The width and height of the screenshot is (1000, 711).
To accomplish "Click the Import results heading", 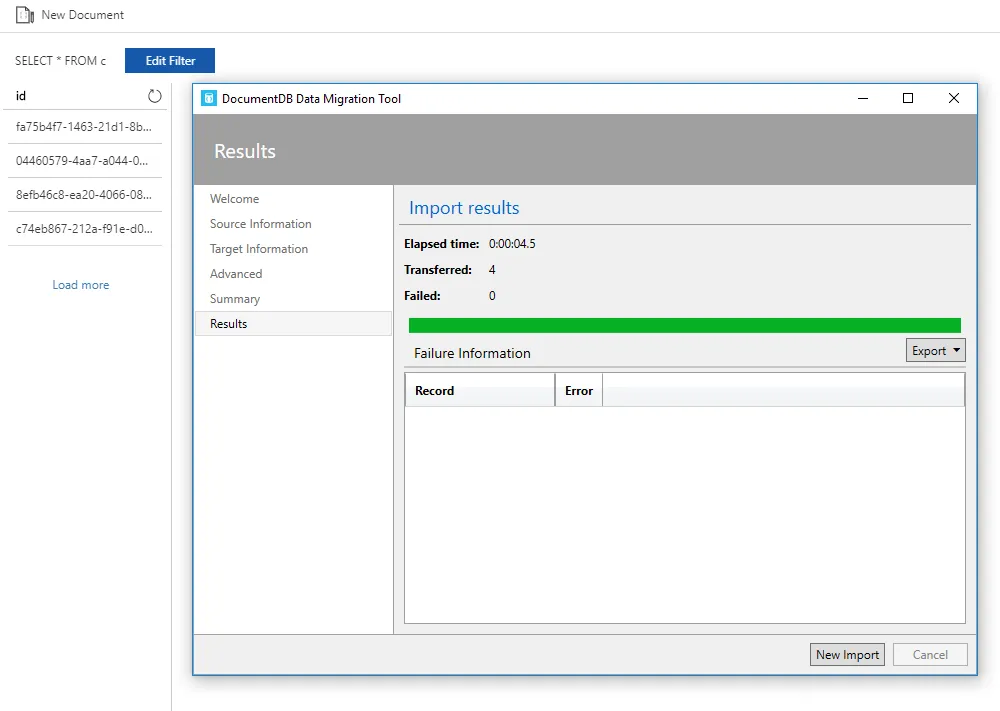I will (464, 208).
